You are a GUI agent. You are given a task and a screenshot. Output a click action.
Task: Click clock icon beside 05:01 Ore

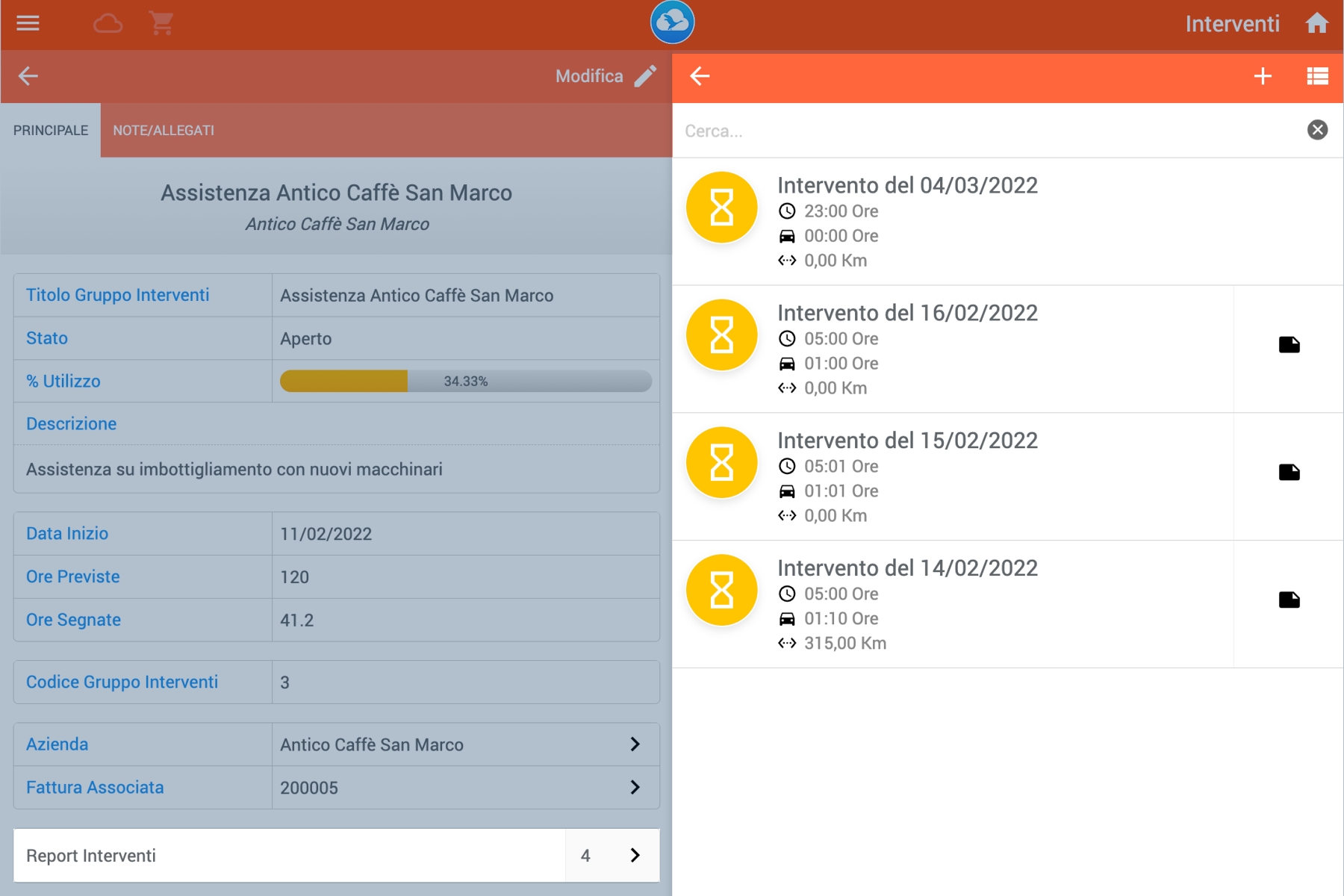[787, 467]
